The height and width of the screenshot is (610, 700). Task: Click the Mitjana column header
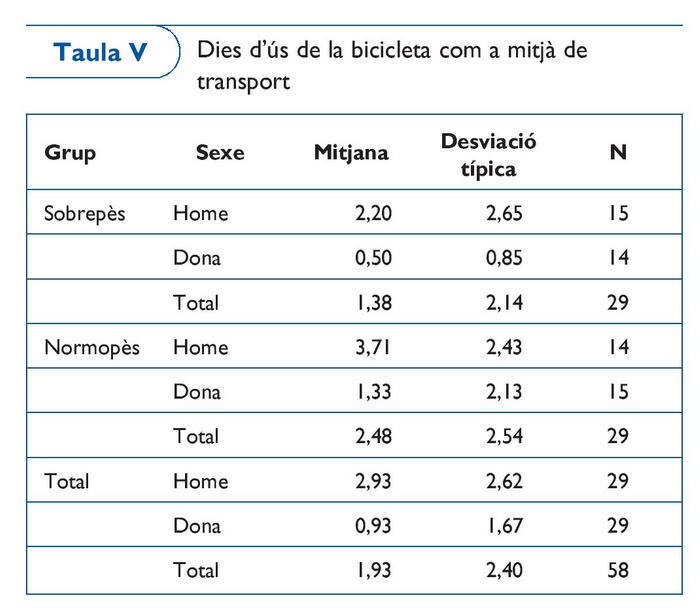(351, 153)
